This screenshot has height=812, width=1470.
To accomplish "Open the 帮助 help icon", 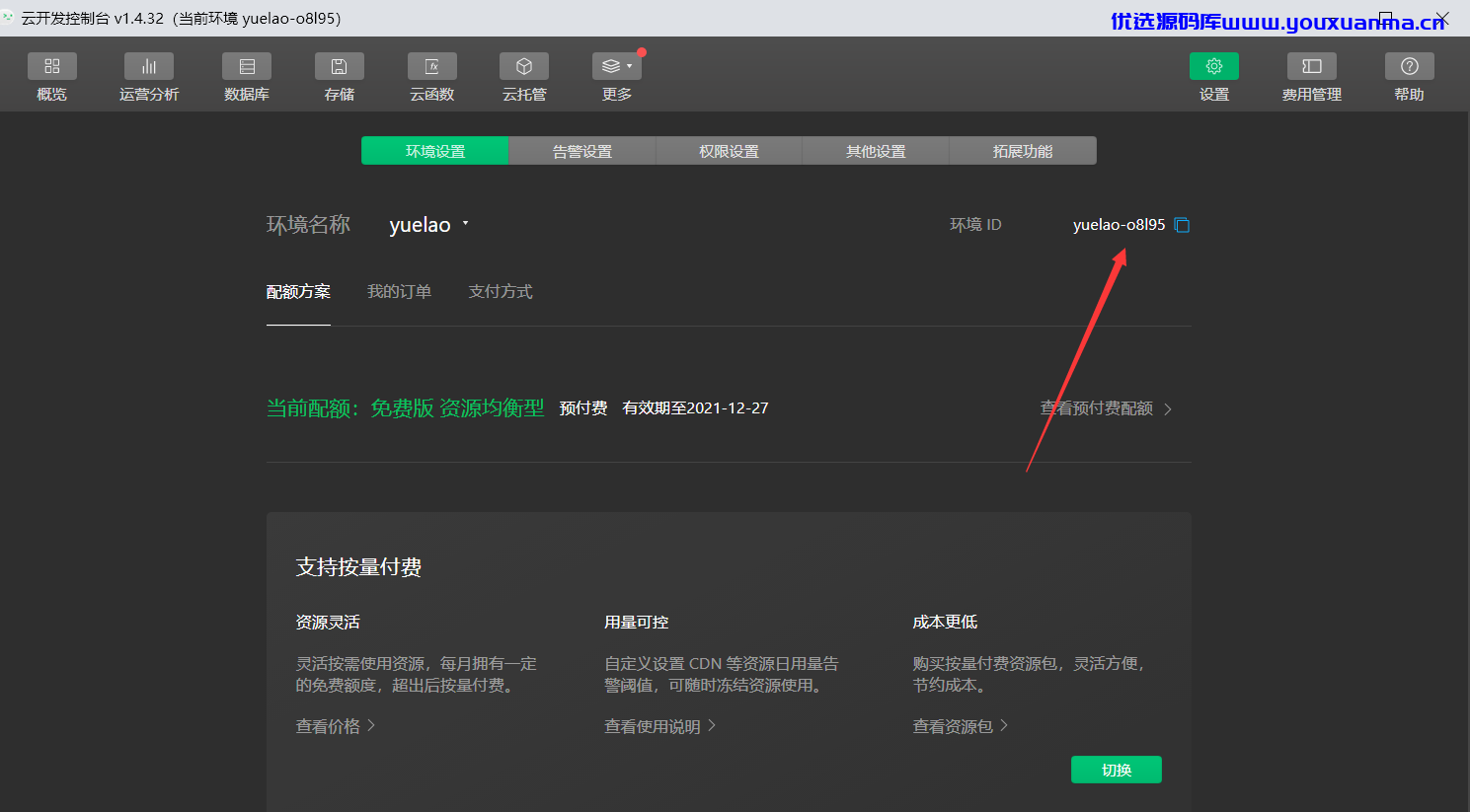I will pyautogui.click(x=1410, y=66).
